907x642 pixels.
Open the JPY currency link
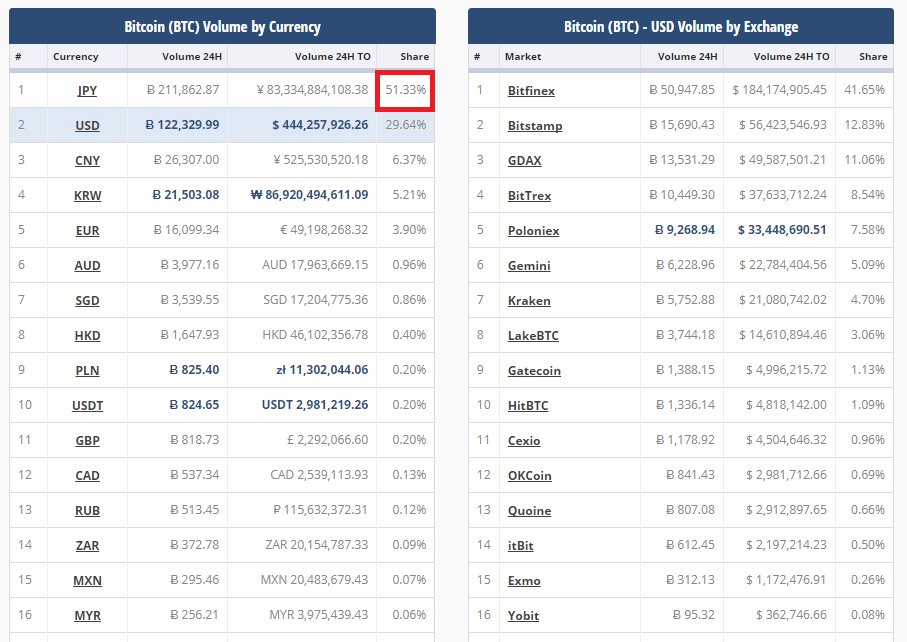[87, 91]
